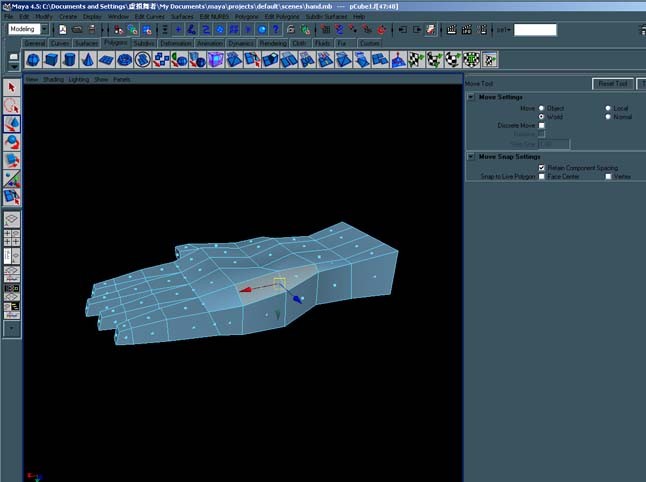
Task: Collapse the Move Snap Settings section
Action: tap(471, 157)
